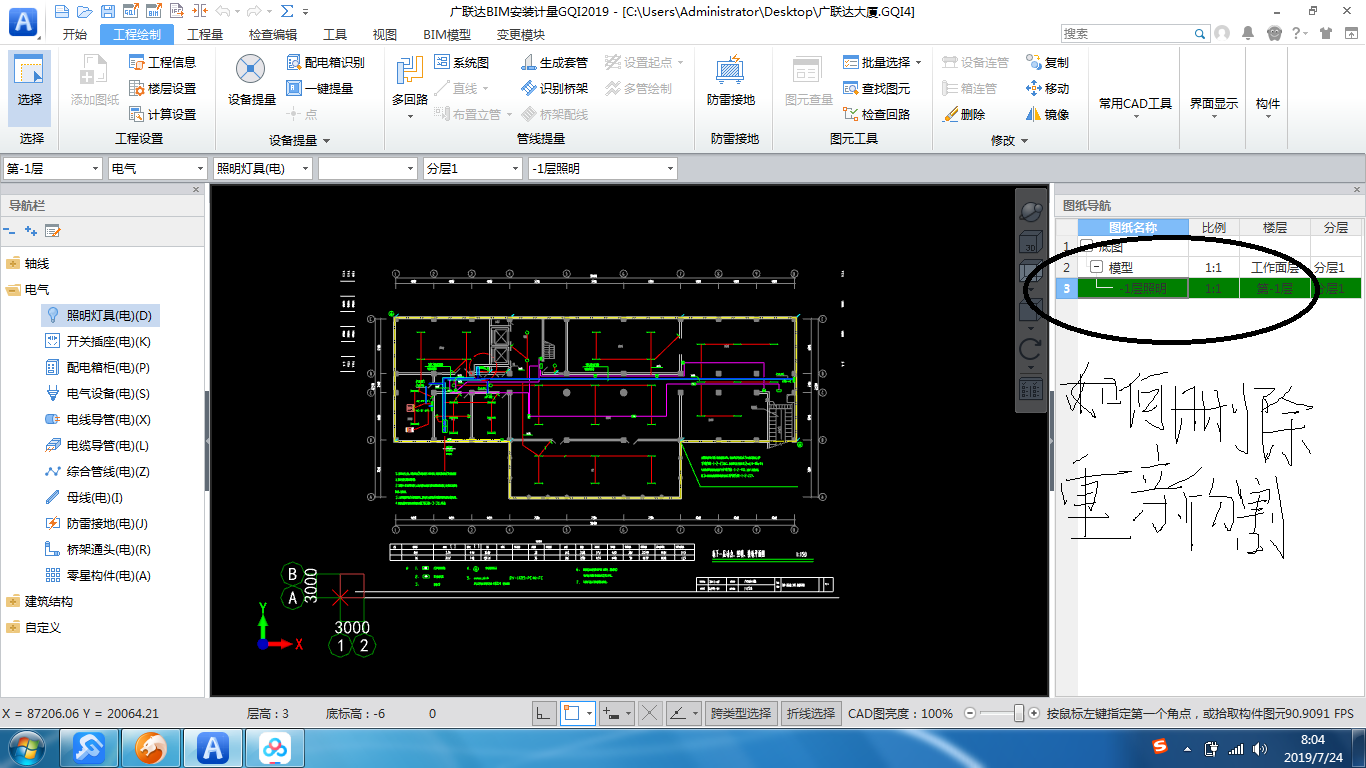
Task: Switch to the 变更模块 ribbon tab
Action: 521,34
